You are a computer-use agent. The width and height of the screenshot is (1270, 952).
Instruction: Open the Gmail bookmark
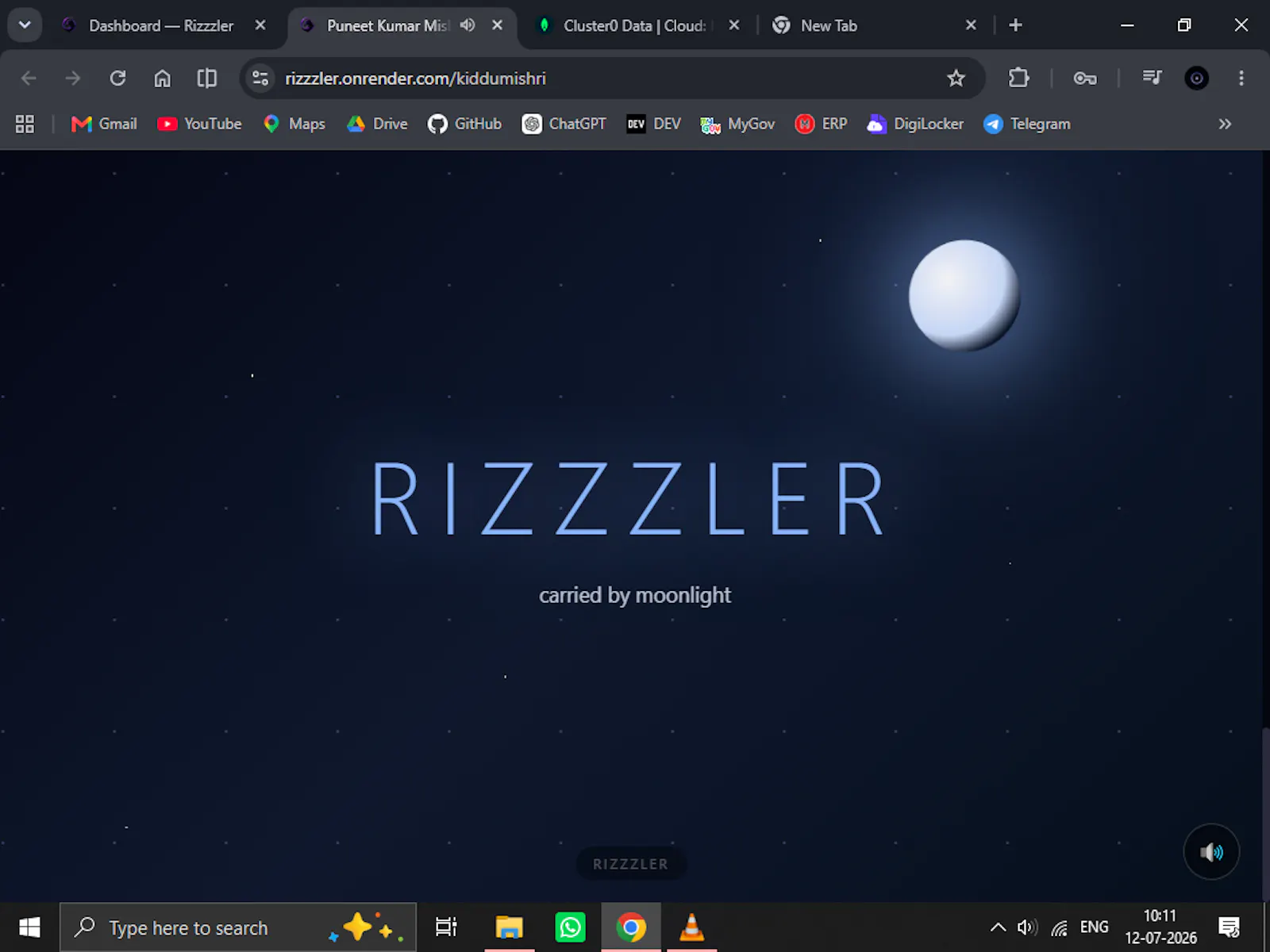(104, 124)
